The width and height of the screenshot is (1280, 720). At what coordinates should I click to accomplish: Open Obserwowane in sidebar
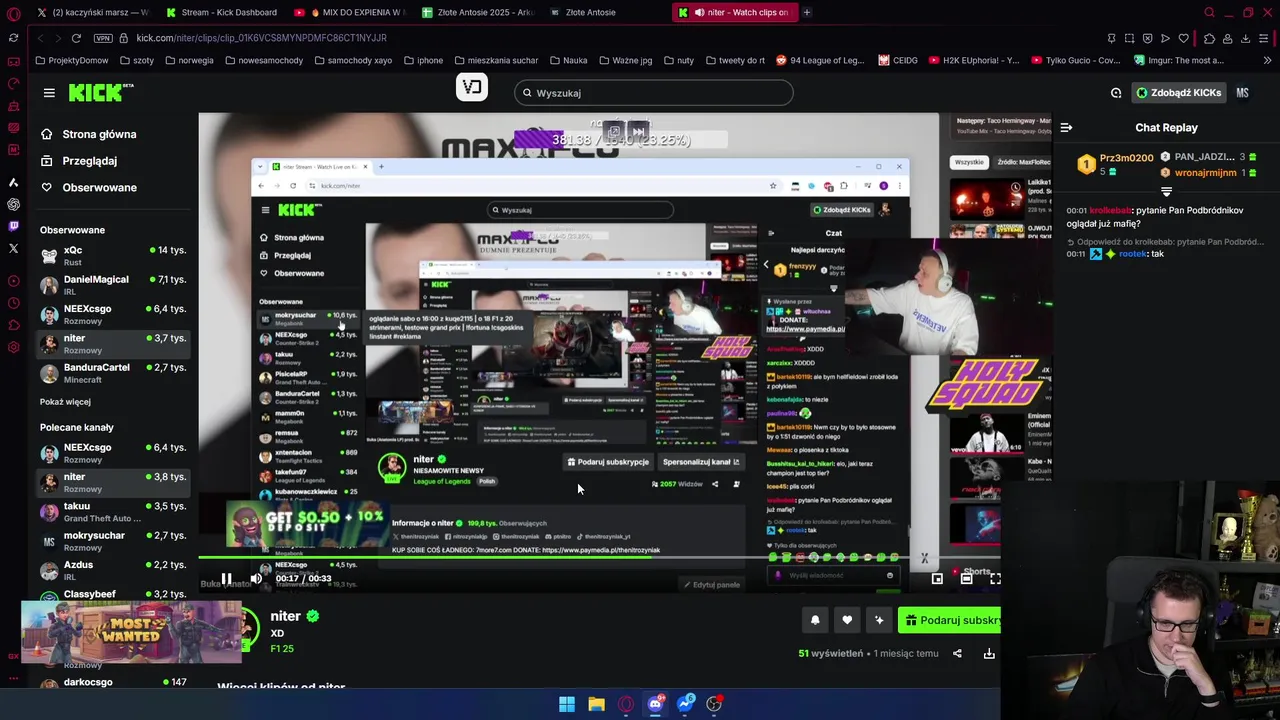pos(99,188)
